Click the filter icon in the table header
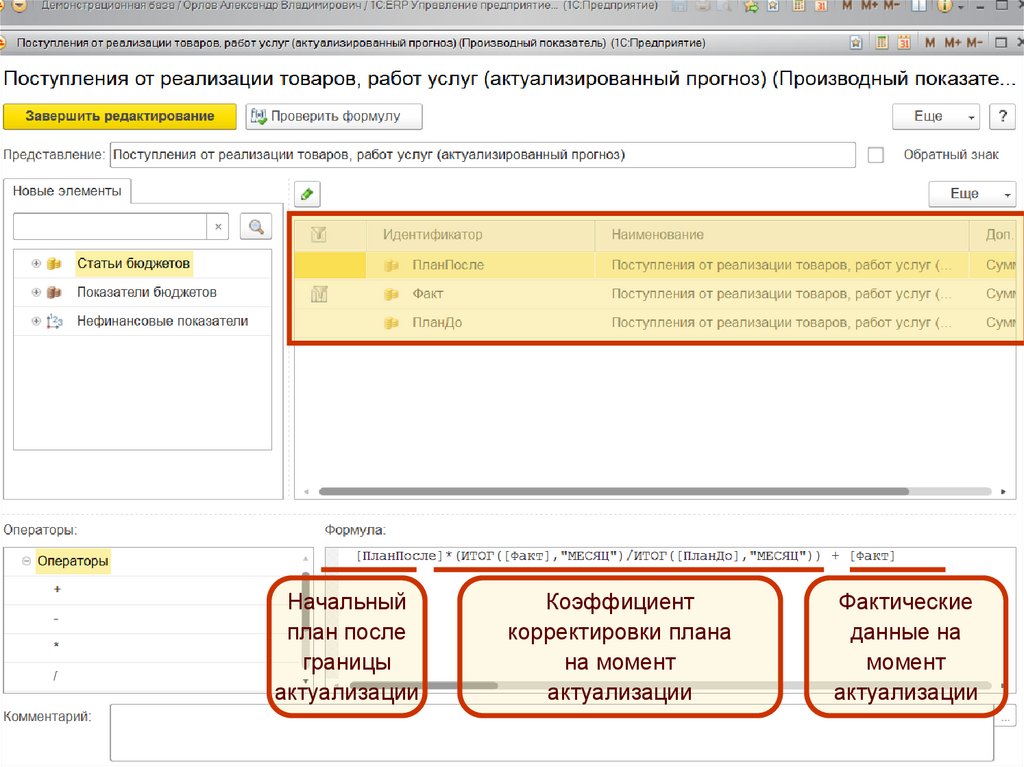Image resolution: width=1024 pixels, height=767 pixels. pyautogui.click(x=320, y=234)
